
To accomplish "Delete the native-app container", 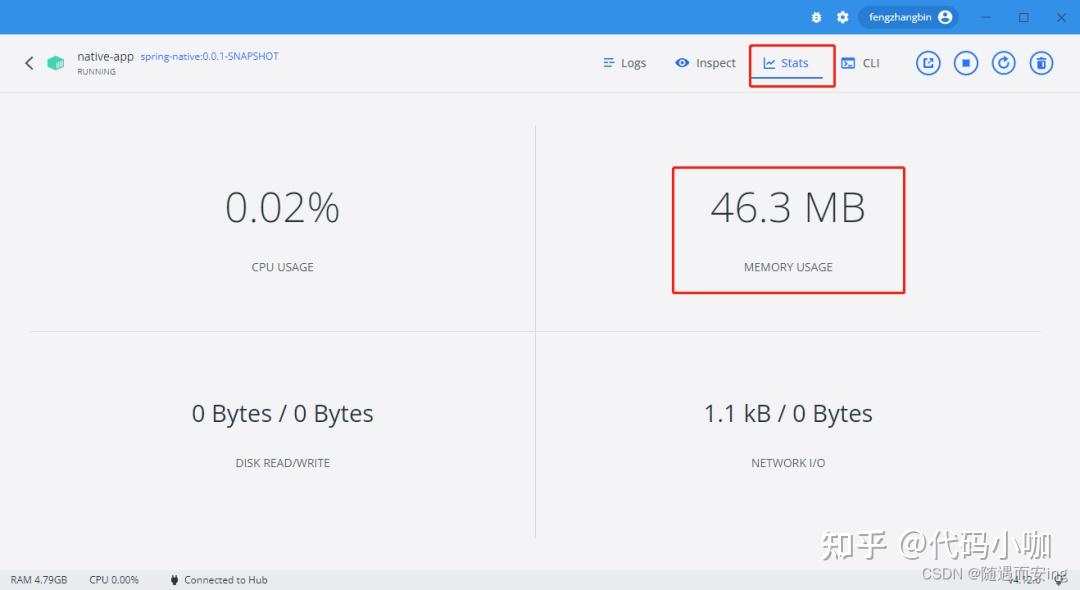I will [x=1041, y=62].
